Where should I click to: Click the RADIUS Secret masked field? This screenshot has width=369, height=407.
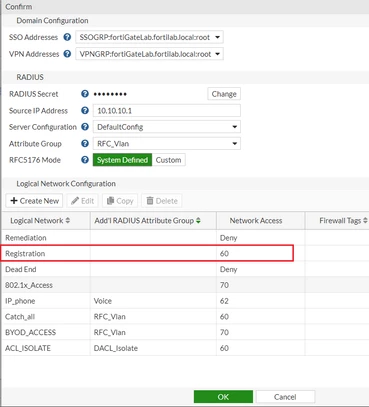coord(110,94)
